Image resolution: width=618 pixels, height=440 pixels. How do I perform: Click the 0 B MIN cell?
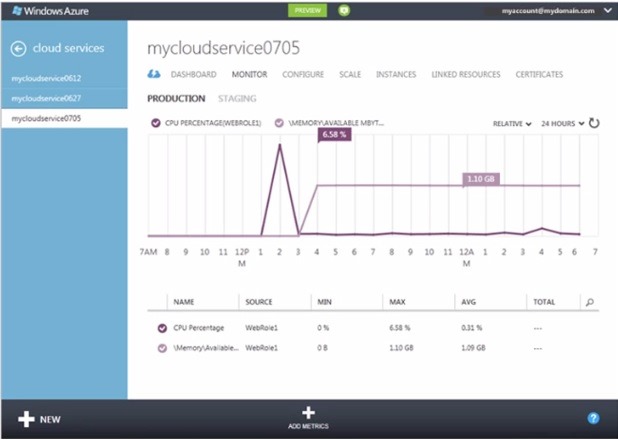pyautogui.click(x=322, y=348)
